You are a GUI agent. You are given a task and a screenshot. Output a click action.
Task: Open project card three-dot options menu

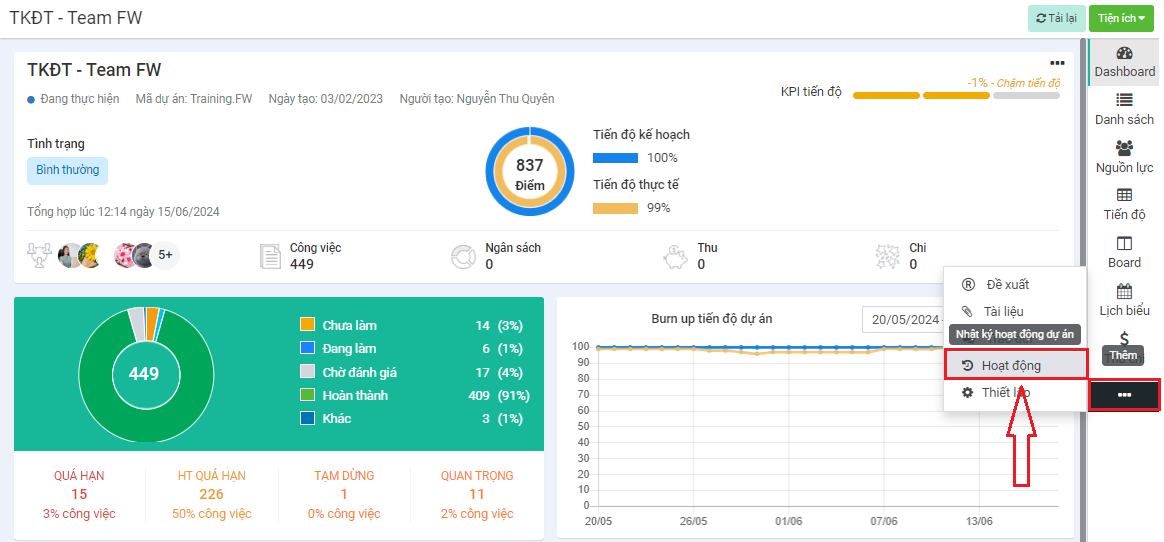click(1057, 63)
